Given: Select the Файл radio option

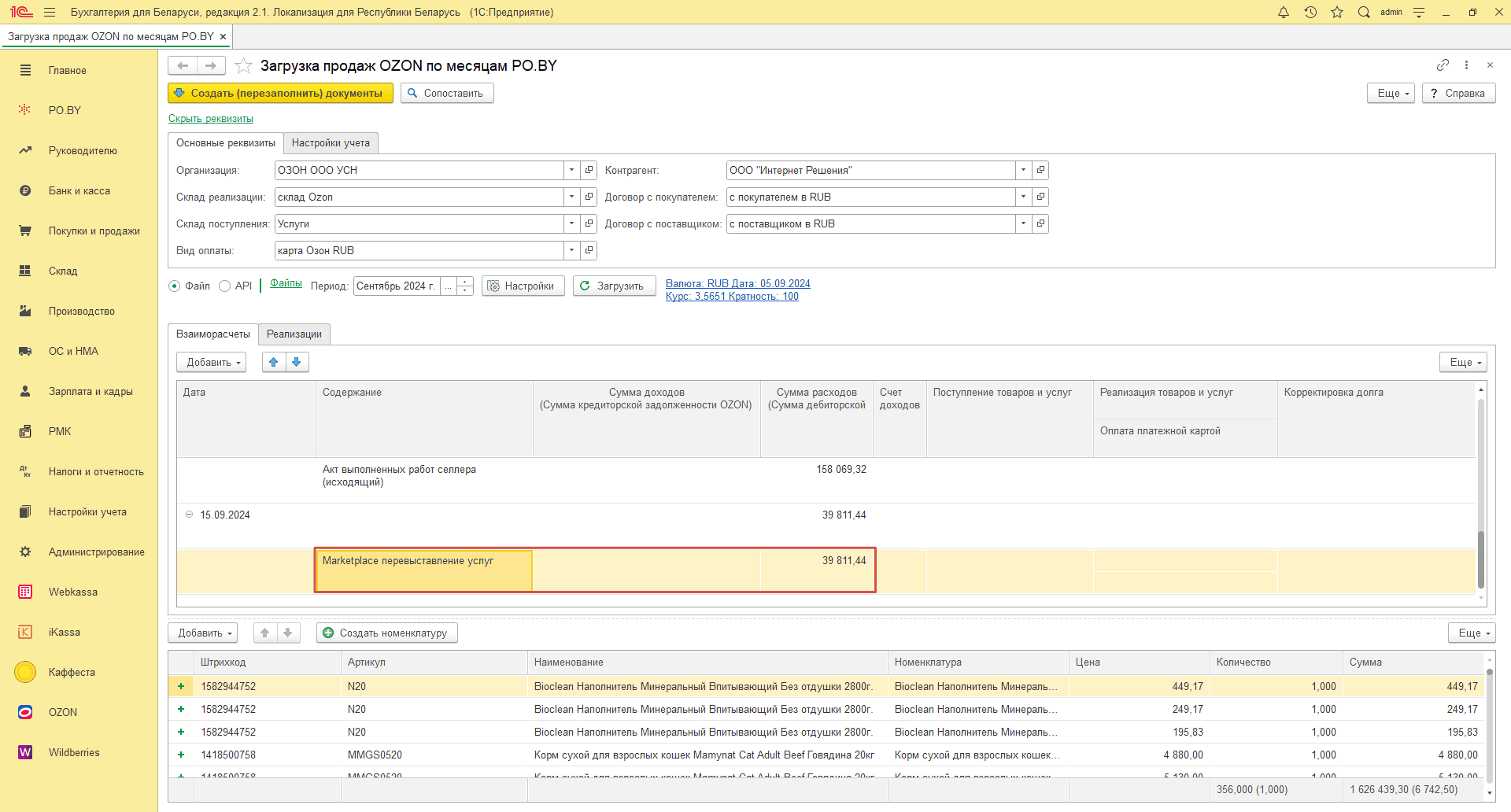Looking at the screenshot, I should [175, 286].
